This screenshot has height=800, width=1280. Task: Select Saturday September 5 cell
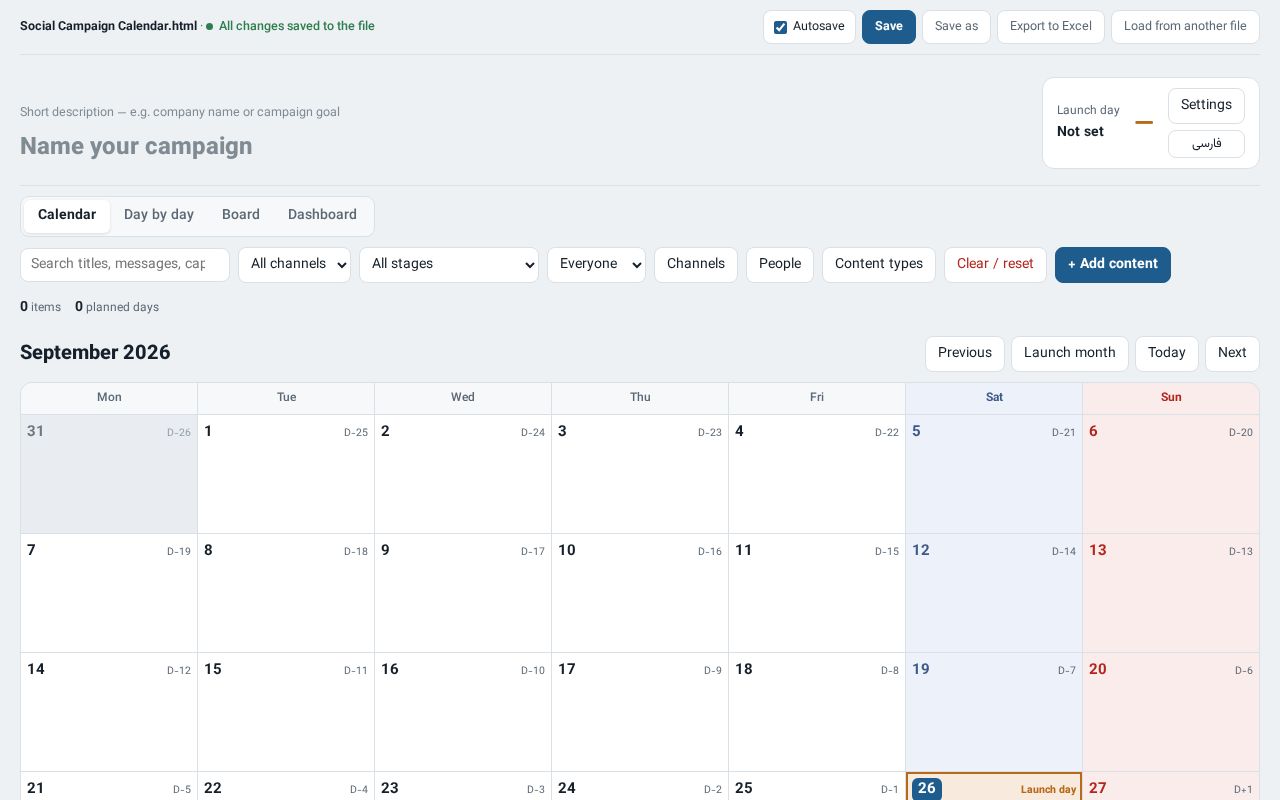pyautogui.click(x=994, y=474)
